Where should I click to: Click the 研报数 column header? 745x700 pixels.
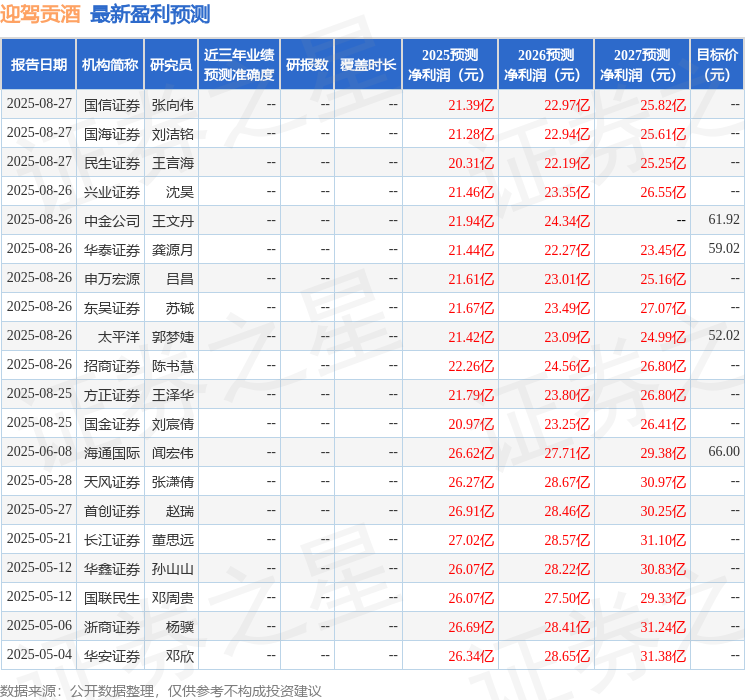click(307, 65)
